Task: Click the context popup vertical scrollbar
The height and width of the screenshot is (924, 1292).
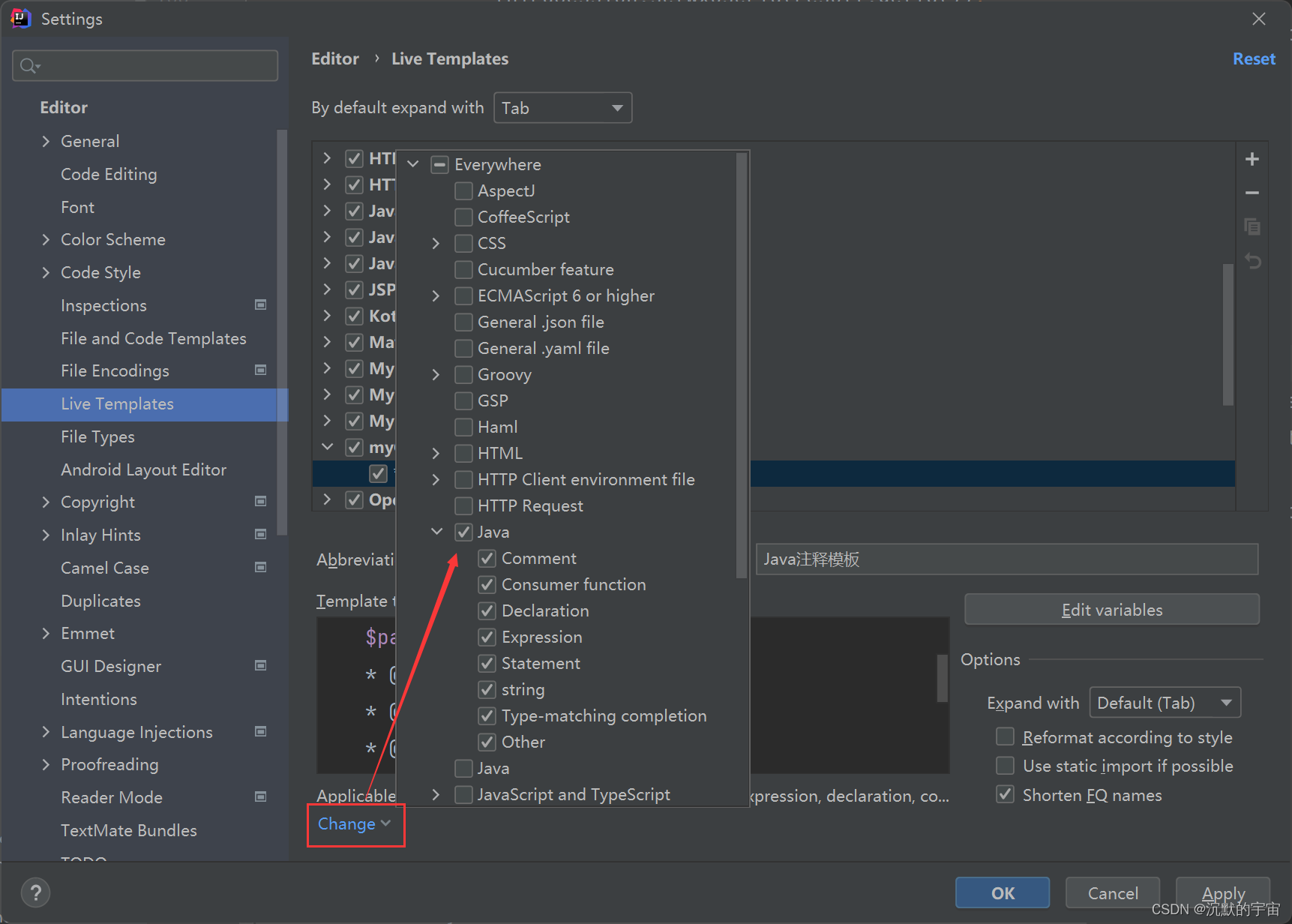Action: coord(741,366)
